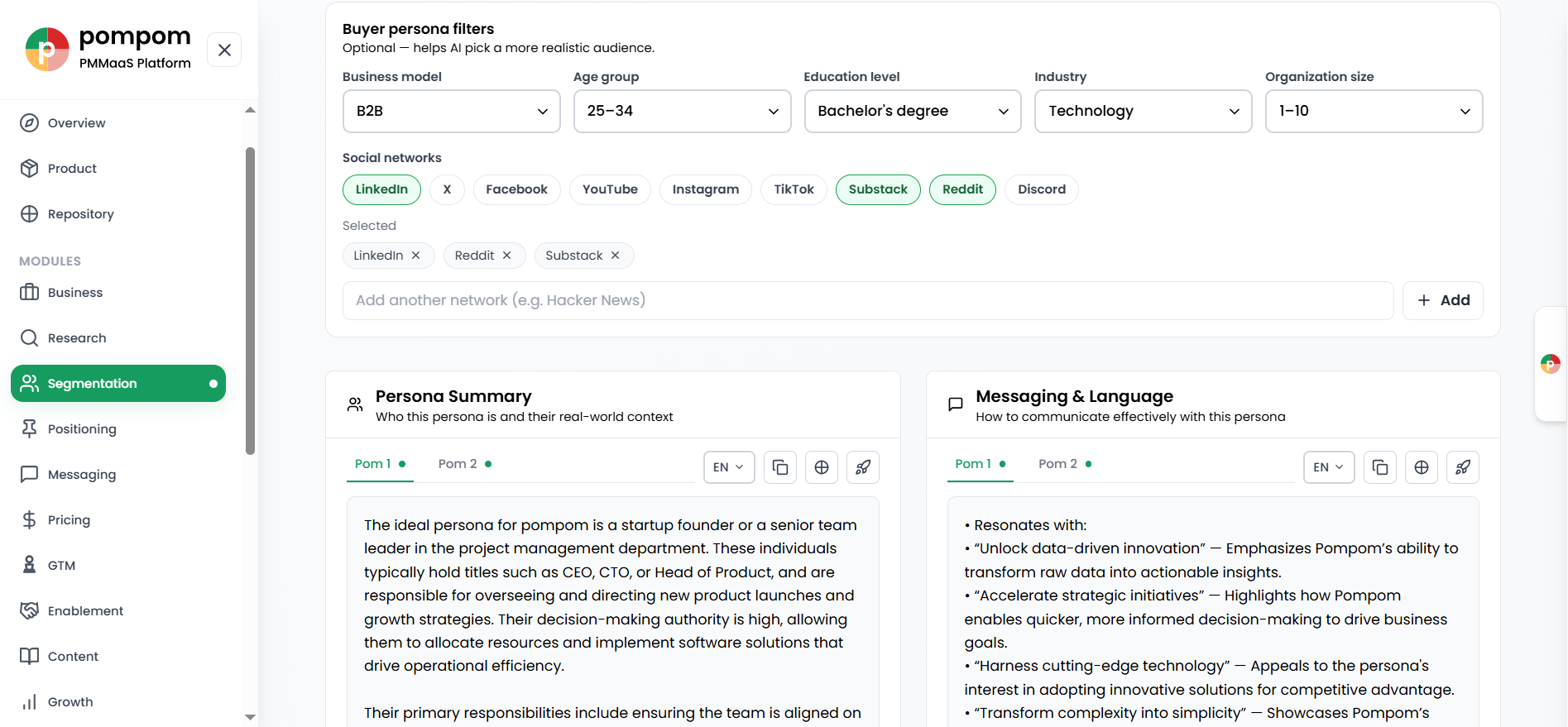
Task: Click the Growth bar chart icon
Action: (x=30, y=701)
